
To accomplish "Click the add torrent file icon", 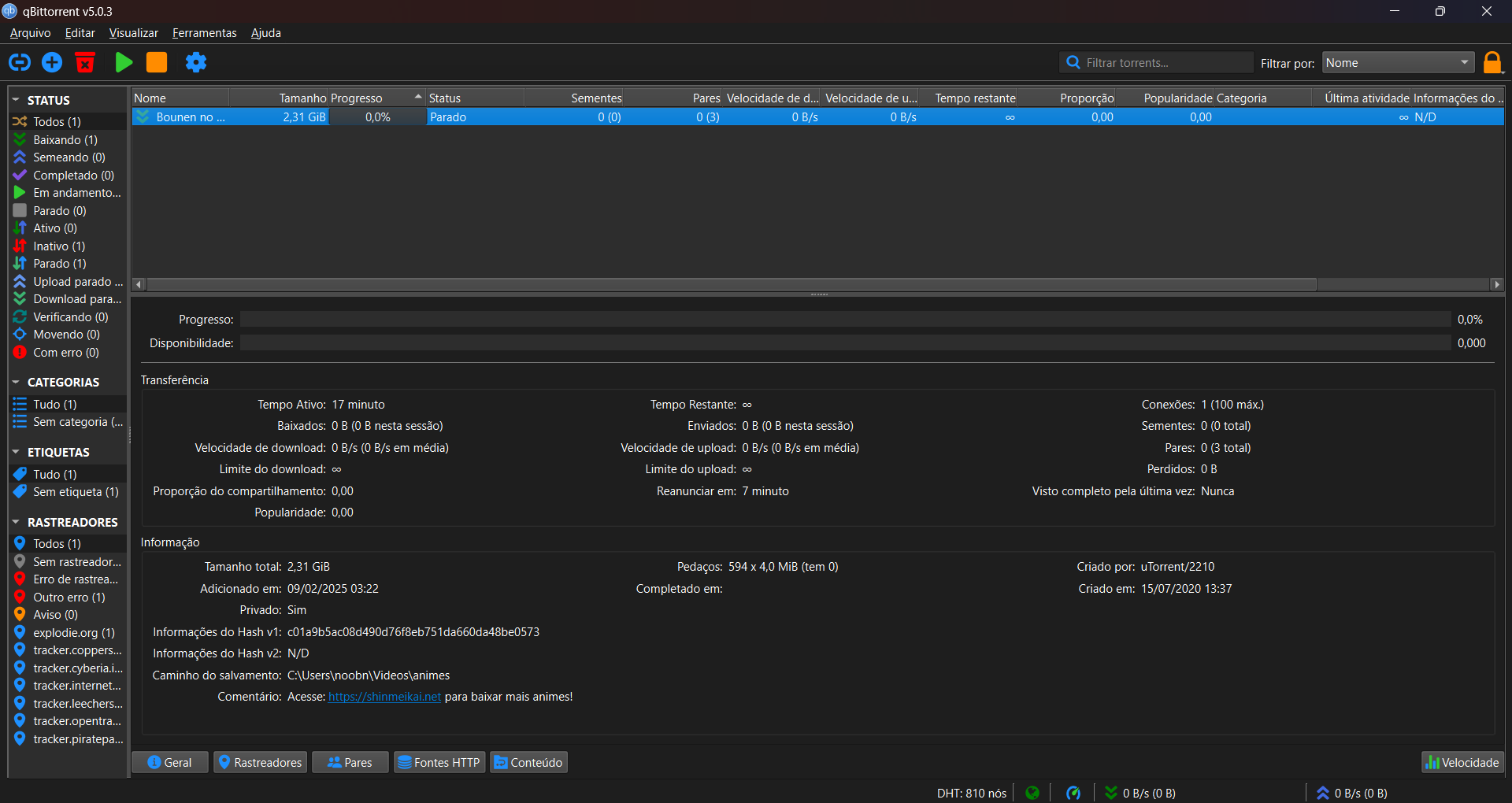I will pyautogui.click(x=52, y=62).
